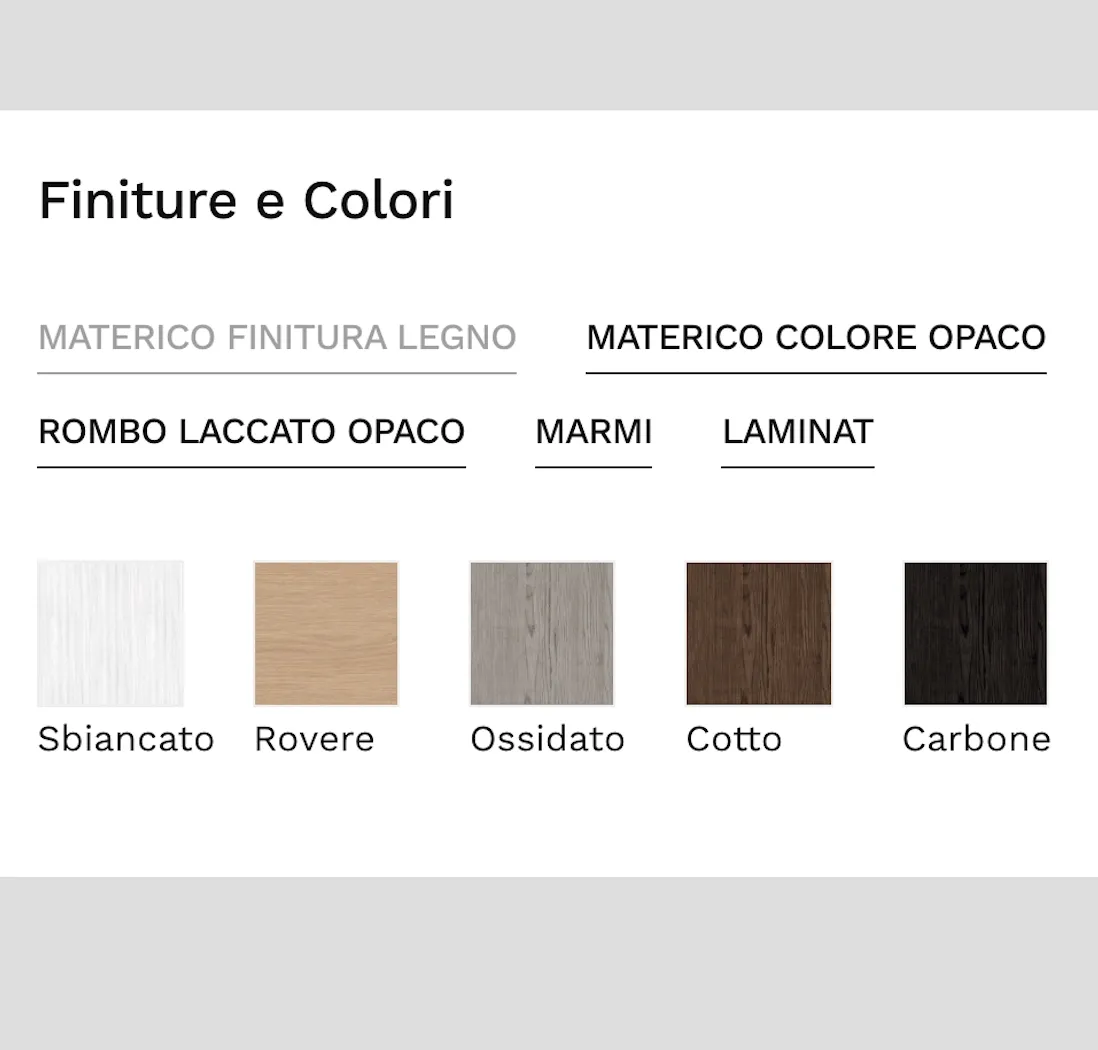1098x1050 pixels.
Task: Click the Ossidato text label
Action: (x=547, y=739)
